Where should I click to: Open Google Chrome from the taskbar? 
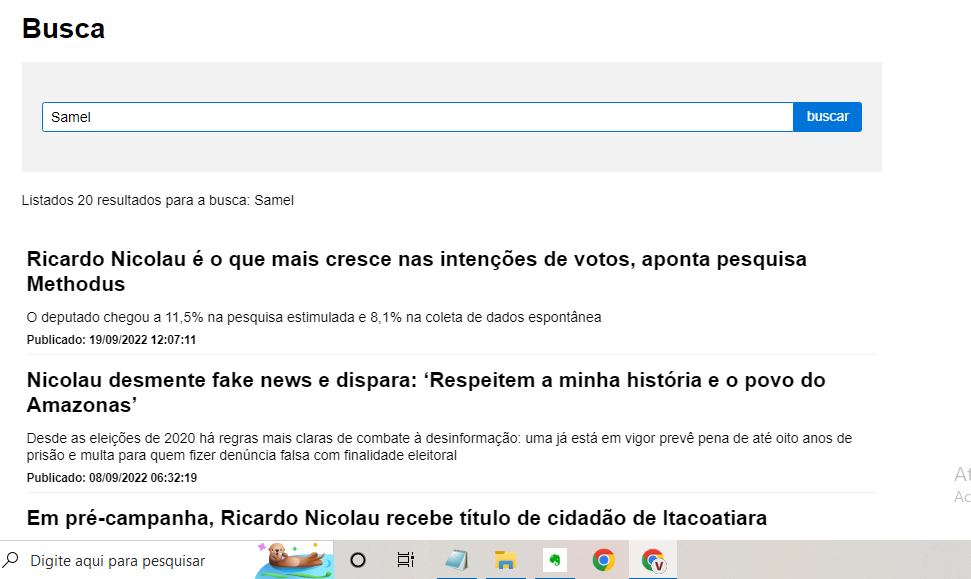[x=603, y=560]
